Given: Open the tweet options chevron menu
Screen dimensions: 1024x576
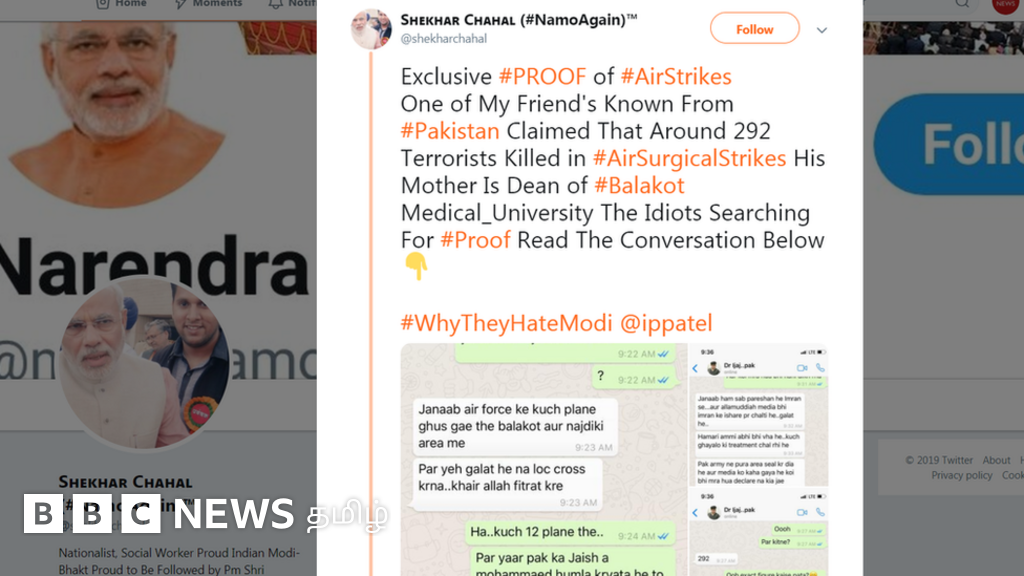Looking at the screenshot, I should pyautogui.click(x=822, y=30).
